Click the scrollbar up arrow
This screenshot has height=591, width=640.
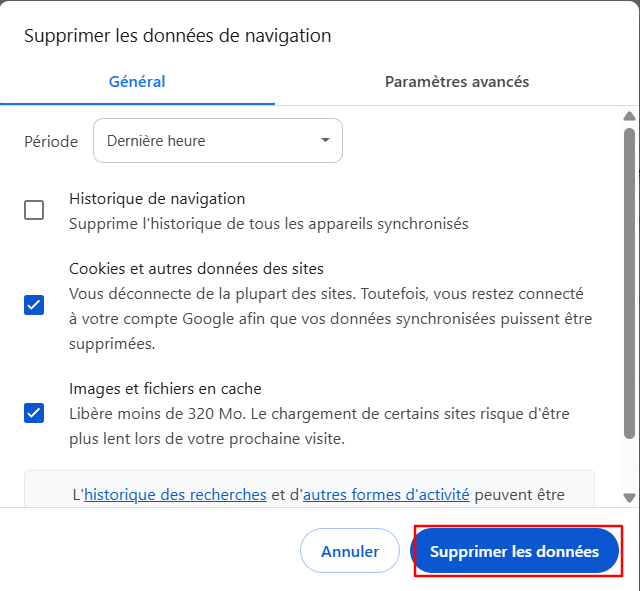coord(629,116)
